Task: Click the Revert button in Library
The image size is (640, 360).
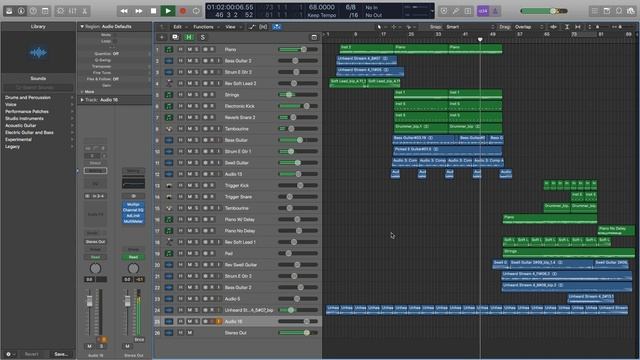Action: (32, 354)
